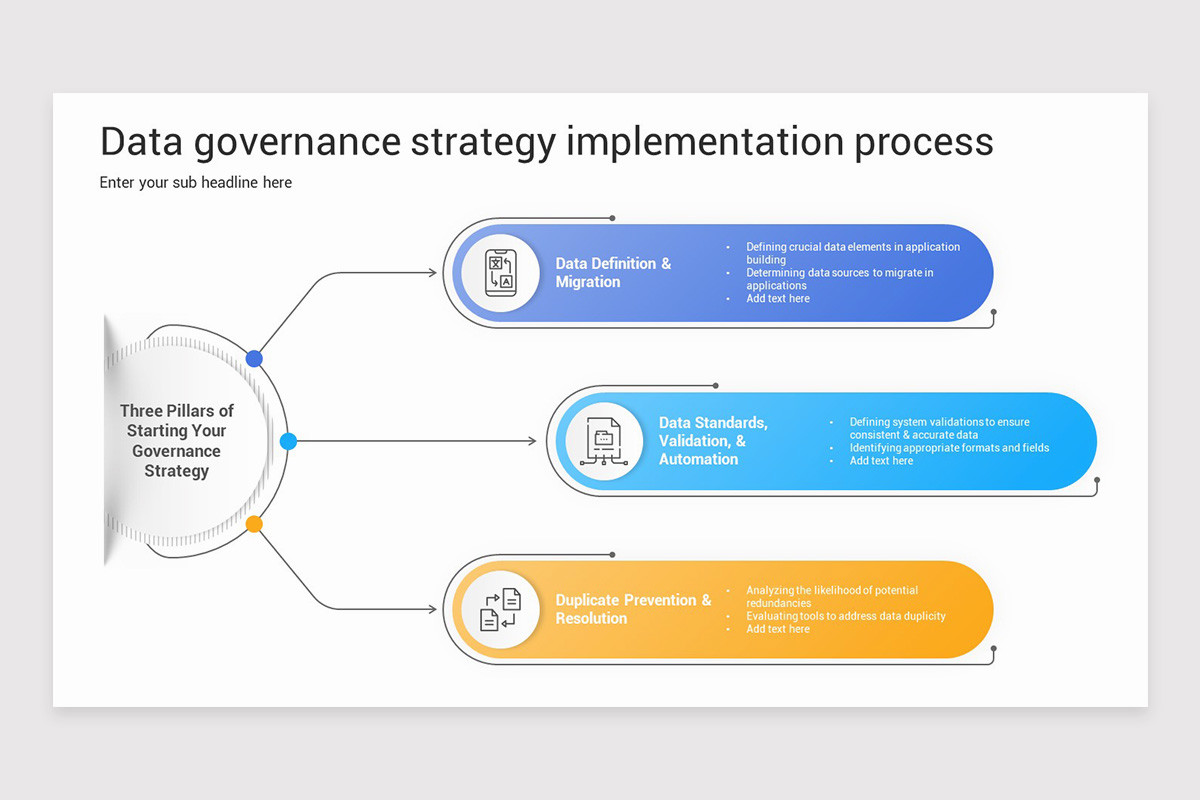This screenshot has width=1200, height=800.
Task: Click the Data Definition & Migration phone icon
Action: (501, 272)
